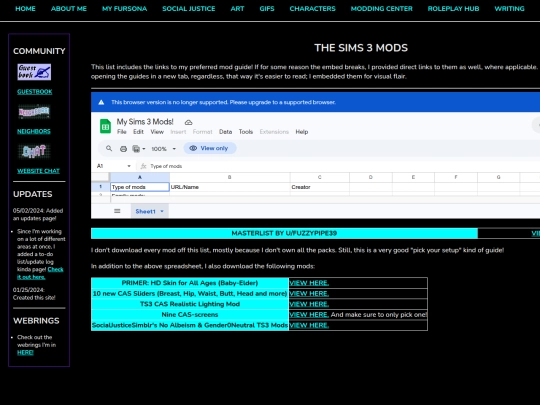Open the Sheet1 tab dropdown arrow
This screenshot has height=405, width=540.
(162, 211)
